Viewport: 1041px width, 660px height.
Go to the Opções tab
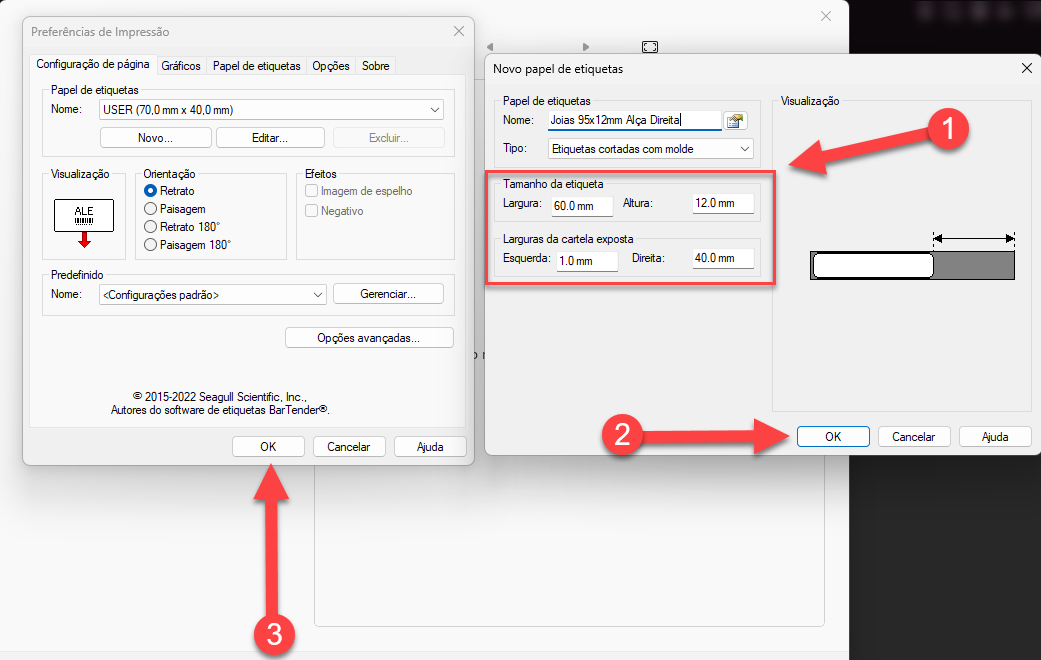click(x=331, y=66)
